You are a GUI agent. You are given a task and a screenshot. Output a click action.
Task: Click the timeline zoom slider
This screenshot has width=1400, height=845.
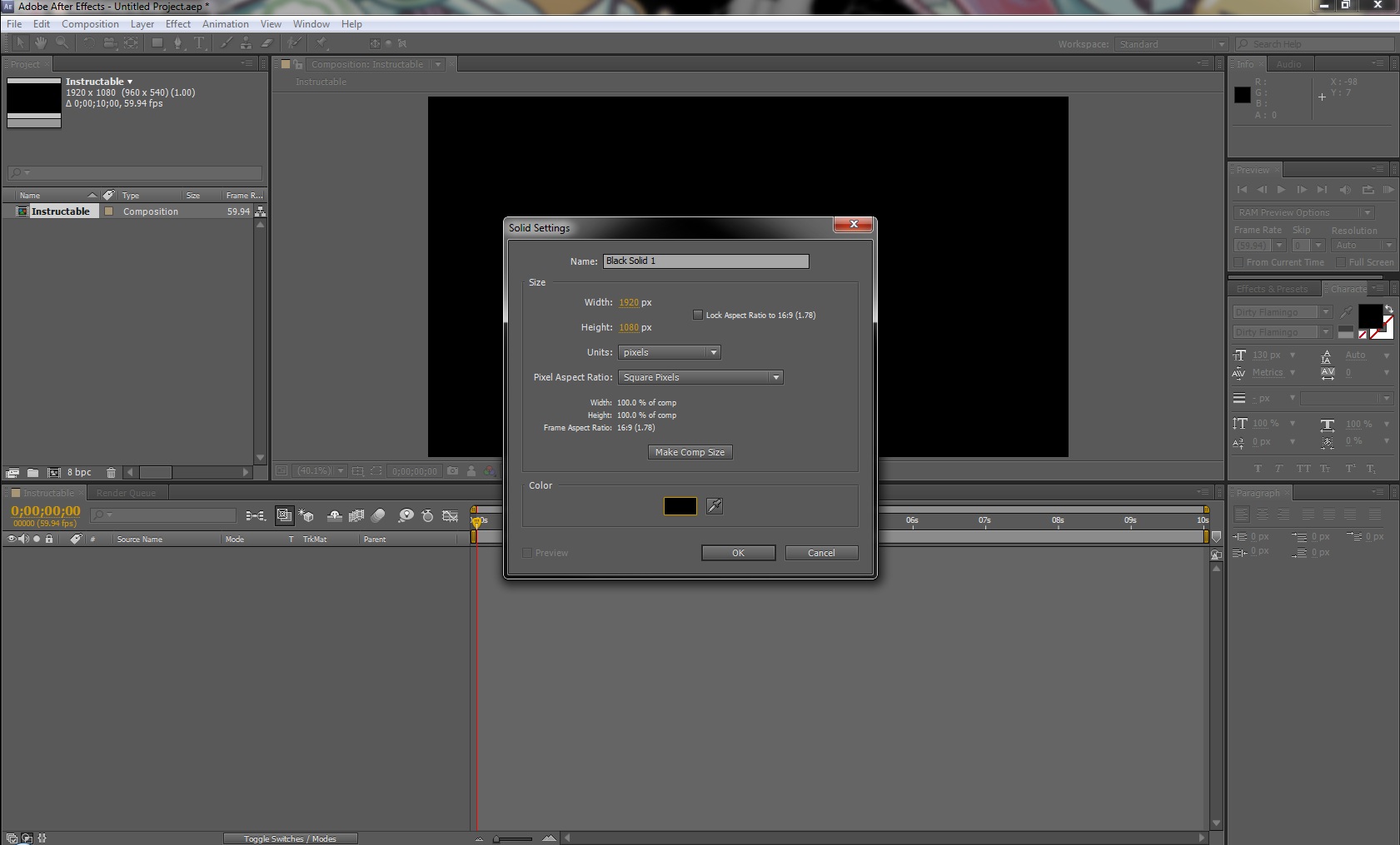tap(514, 838)
